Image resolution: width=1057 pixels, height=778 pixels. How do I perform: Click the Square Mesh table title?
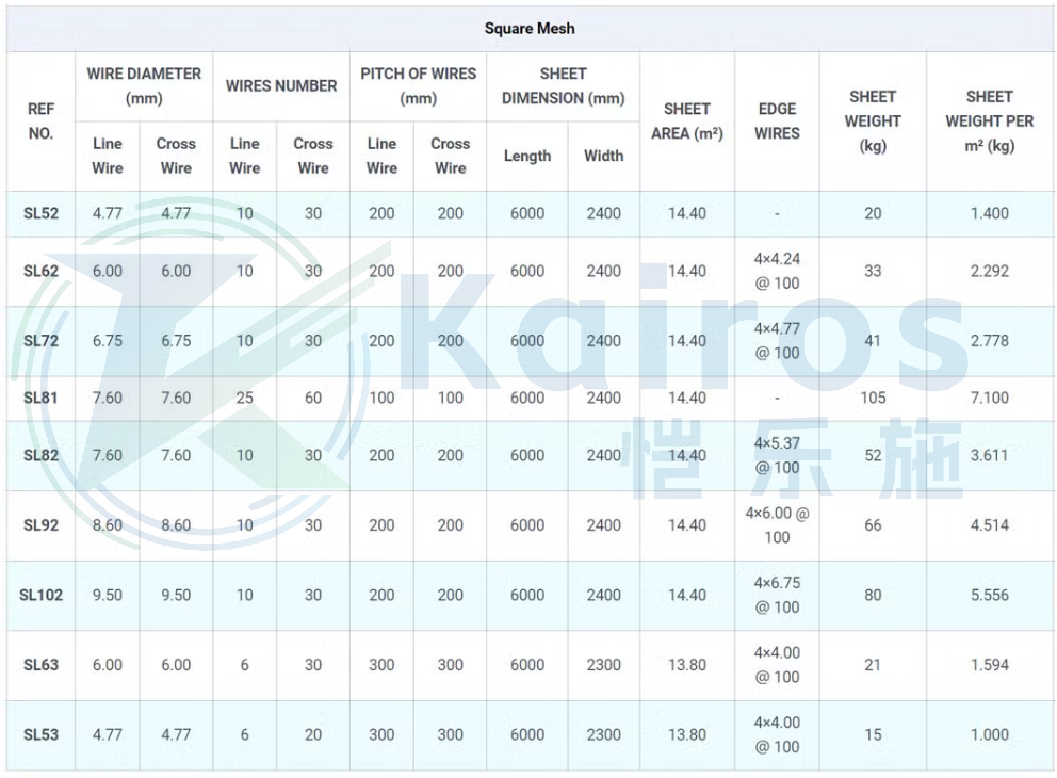coord(529,28)
